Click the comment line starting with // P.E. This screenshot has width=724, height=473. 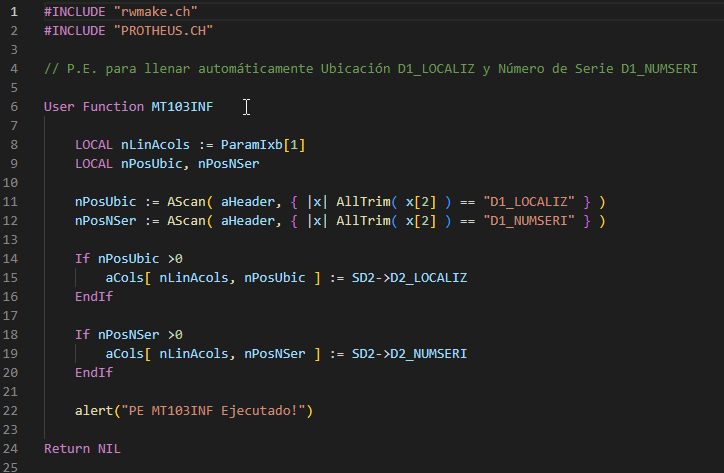click(x=371, y=69)
